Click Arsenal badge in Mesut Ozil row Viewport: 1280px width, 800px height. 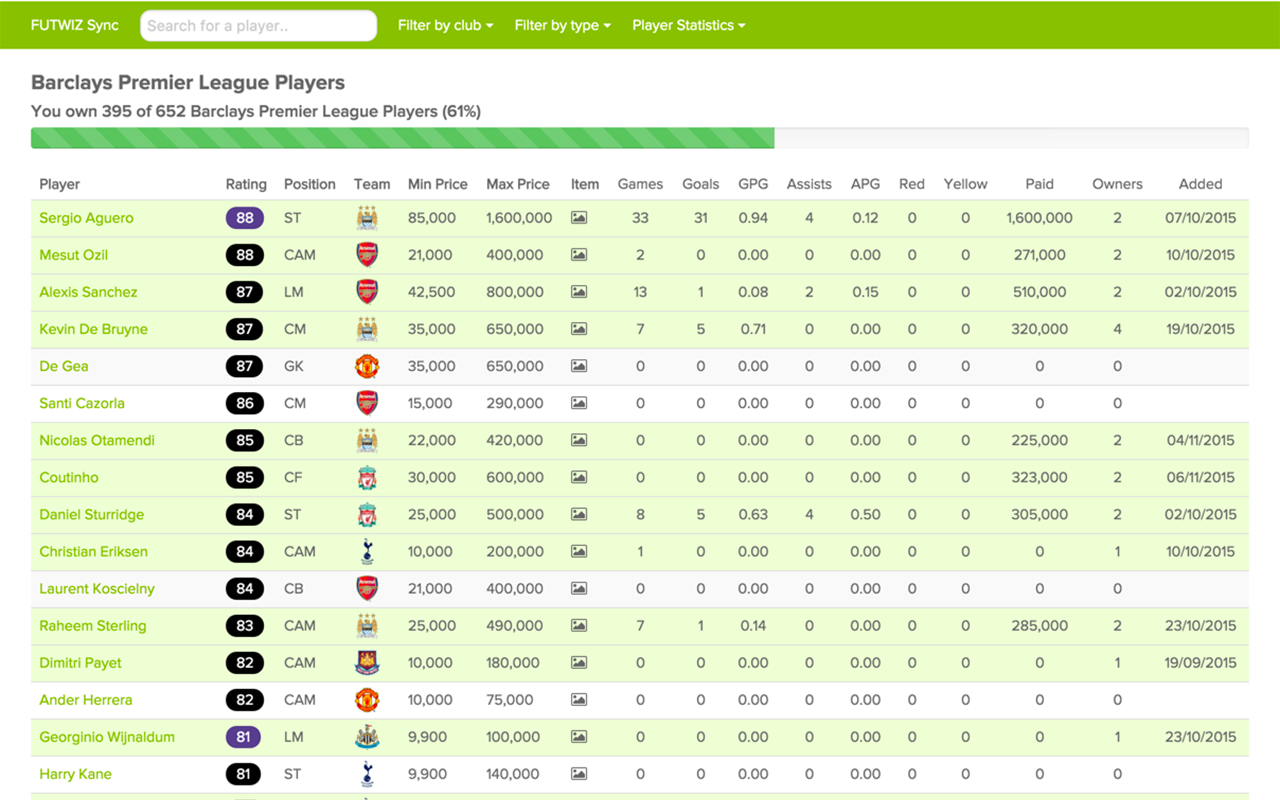coord(367,255)
